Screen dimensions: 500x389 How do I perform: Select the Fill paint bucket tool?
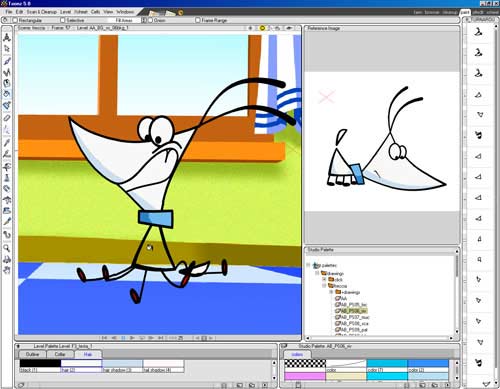coord(7,94)
